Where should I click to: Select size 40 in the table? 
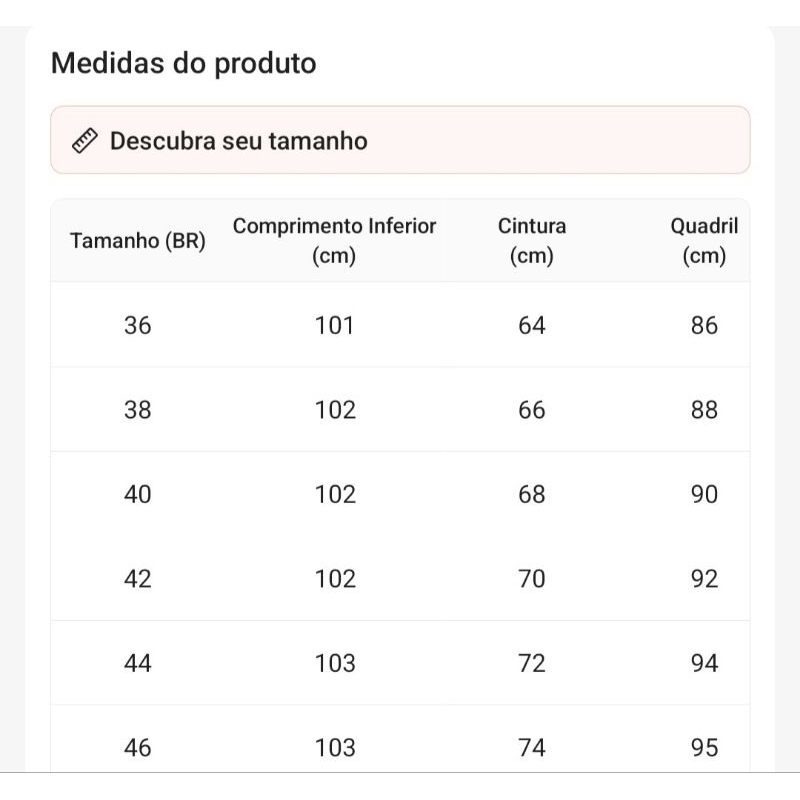coord(138,494)
